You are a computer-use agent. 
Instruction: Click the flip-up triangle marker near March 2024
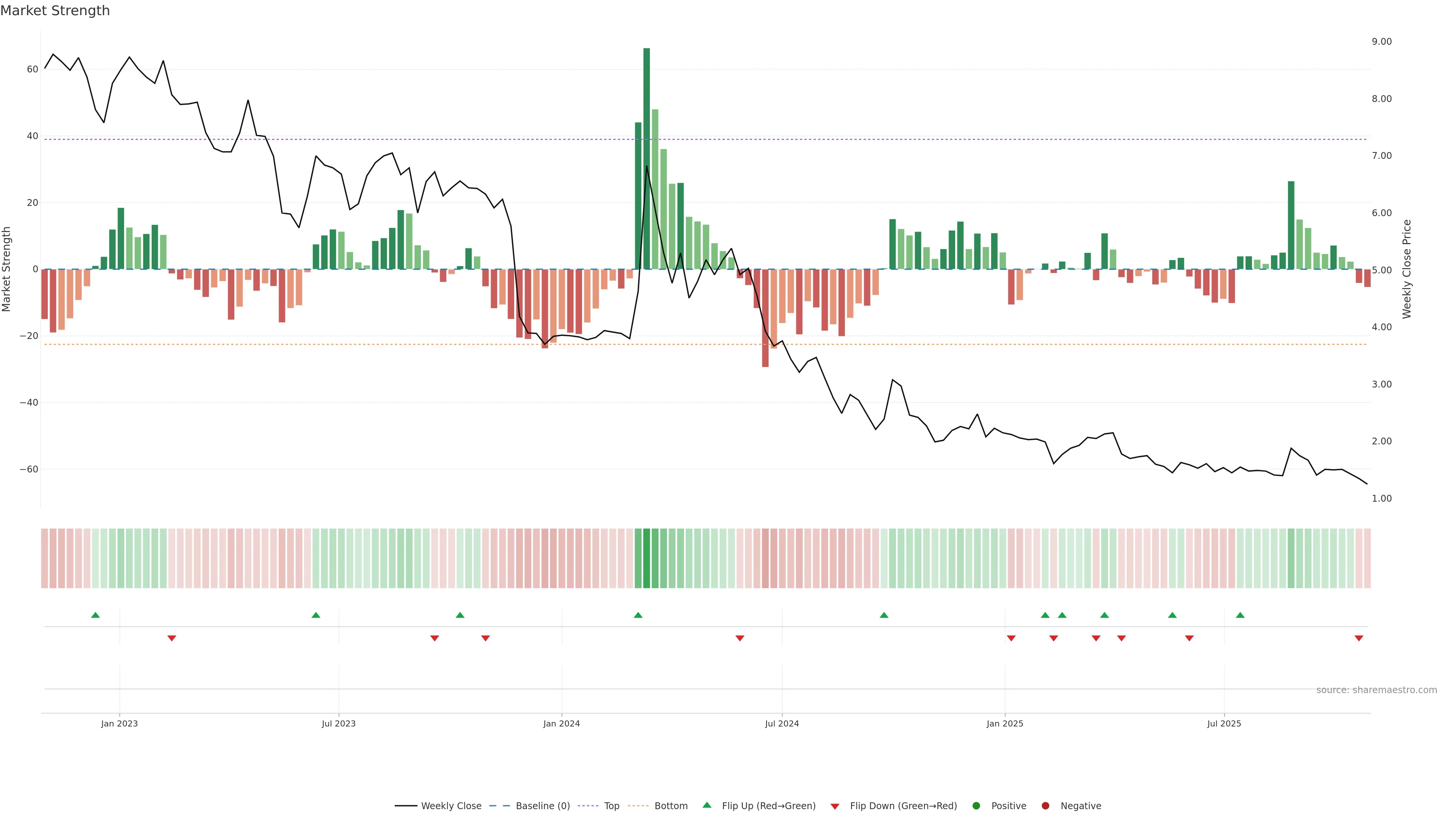click(638, 615)
